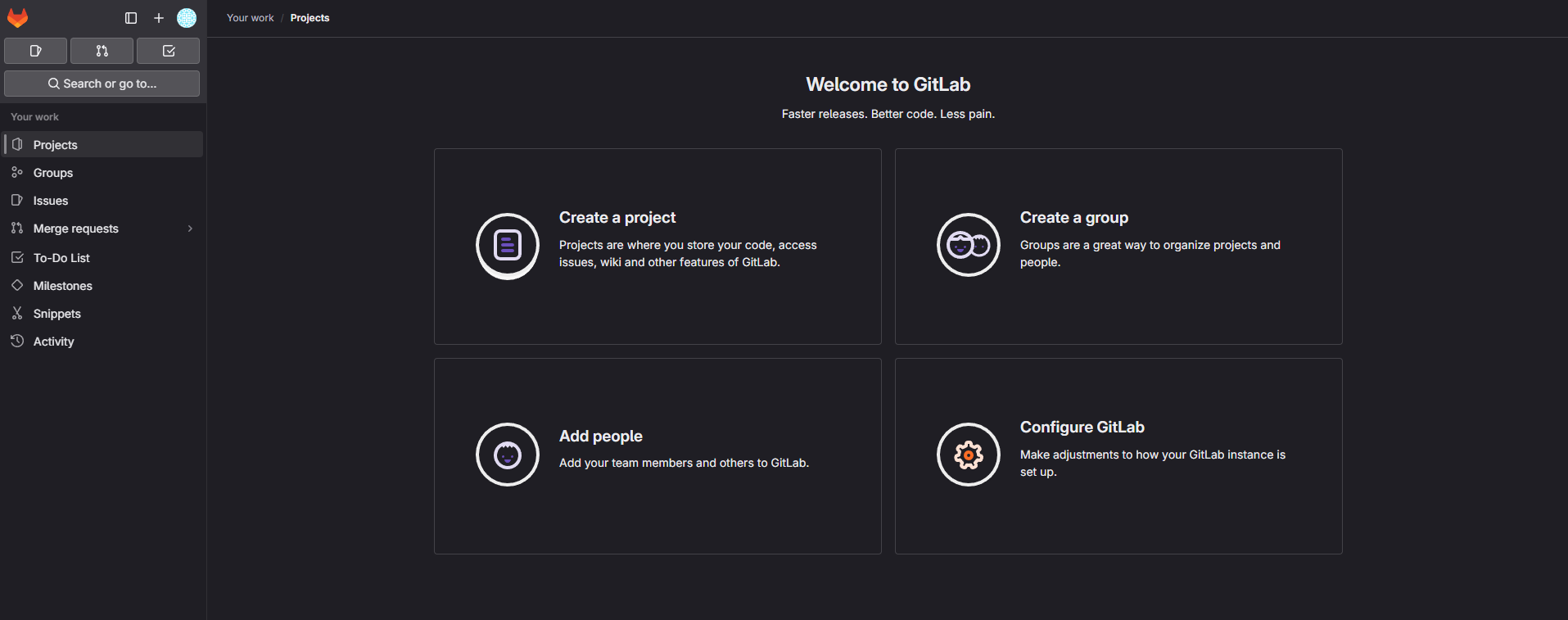Click 'Add your team members' description text
The height and width of the screenshot is (620, 1568).
[x=684, y=464]
